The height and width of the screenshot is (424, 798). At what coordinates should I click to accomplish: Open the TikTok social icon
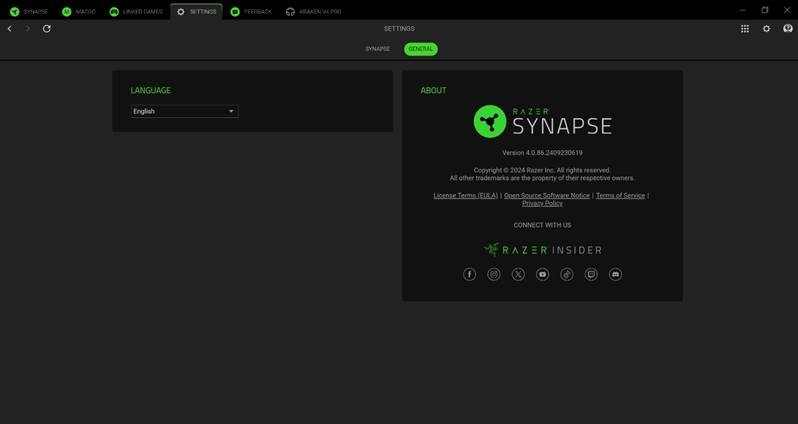tap(566, 274)
